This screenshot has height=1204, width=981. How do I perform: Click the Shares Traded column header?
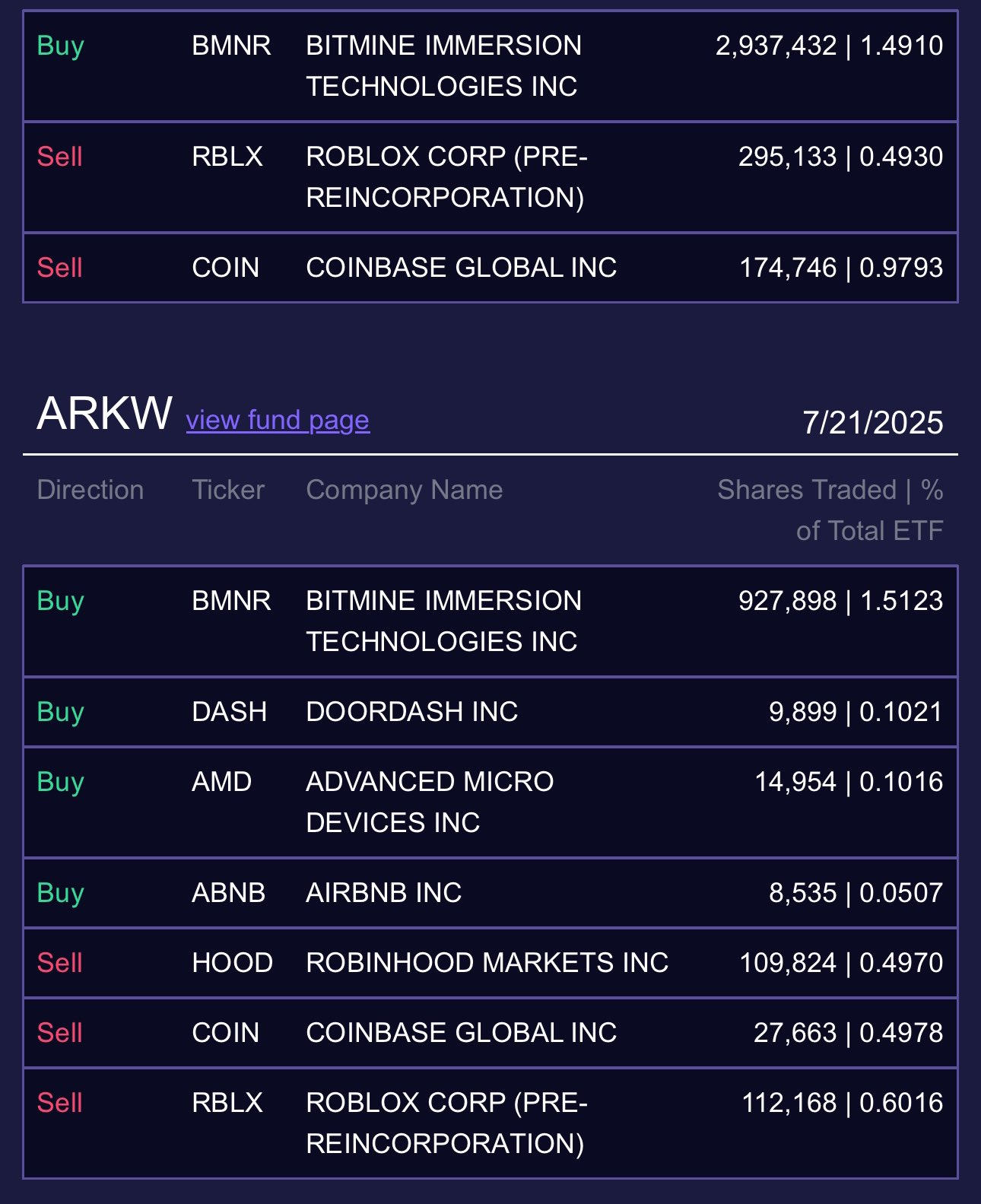point(830,510)
